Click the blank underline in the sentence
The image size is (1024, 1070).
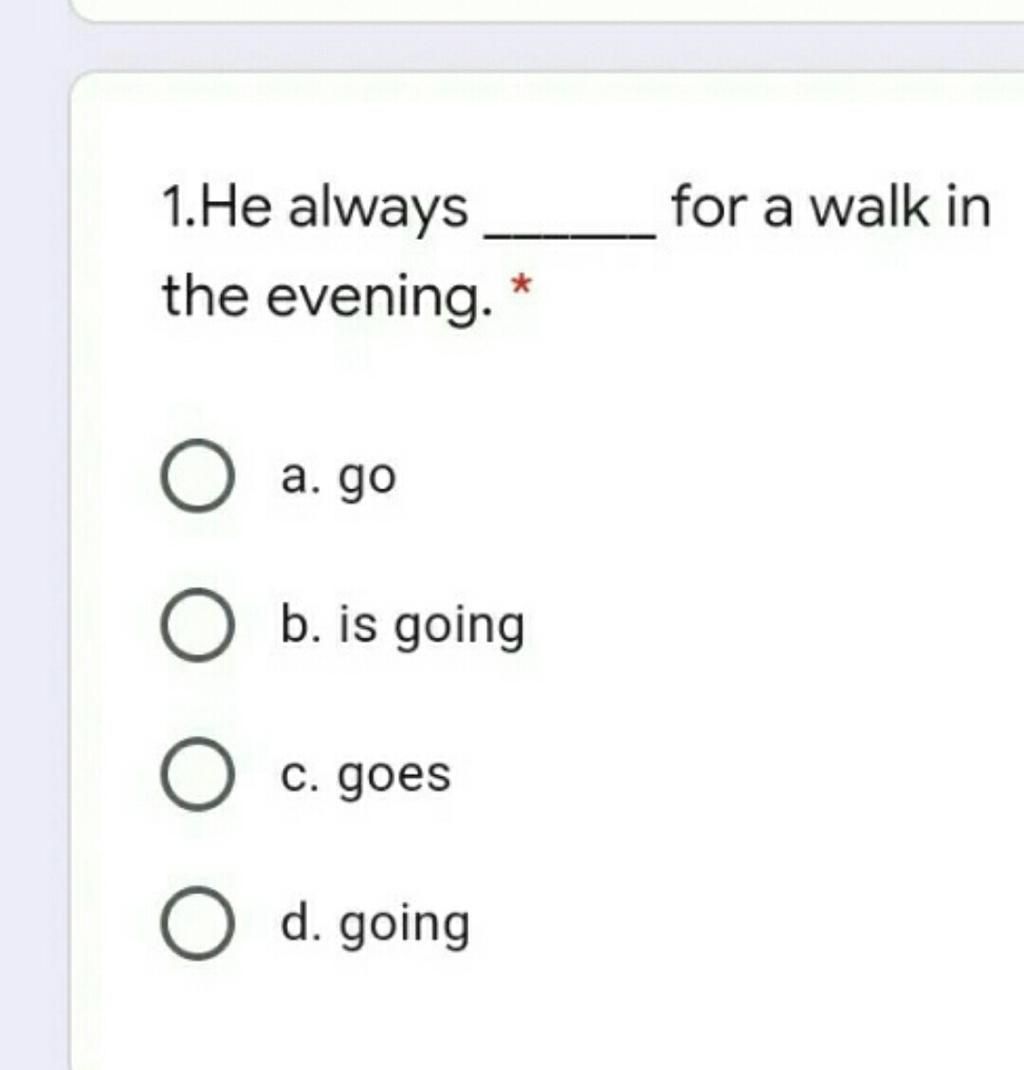click(570, 235)
